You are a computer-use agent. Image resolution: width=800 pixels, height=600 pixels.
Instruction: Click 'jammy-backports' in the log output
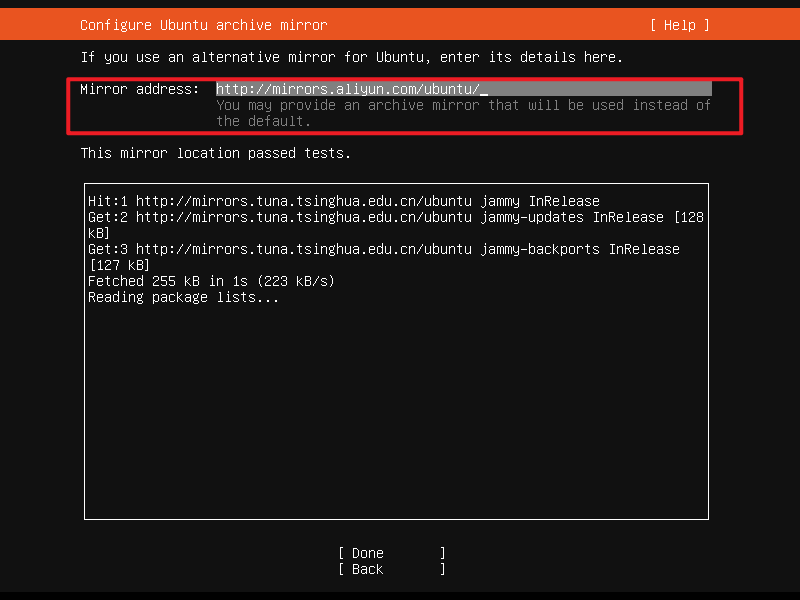[540, 249]
